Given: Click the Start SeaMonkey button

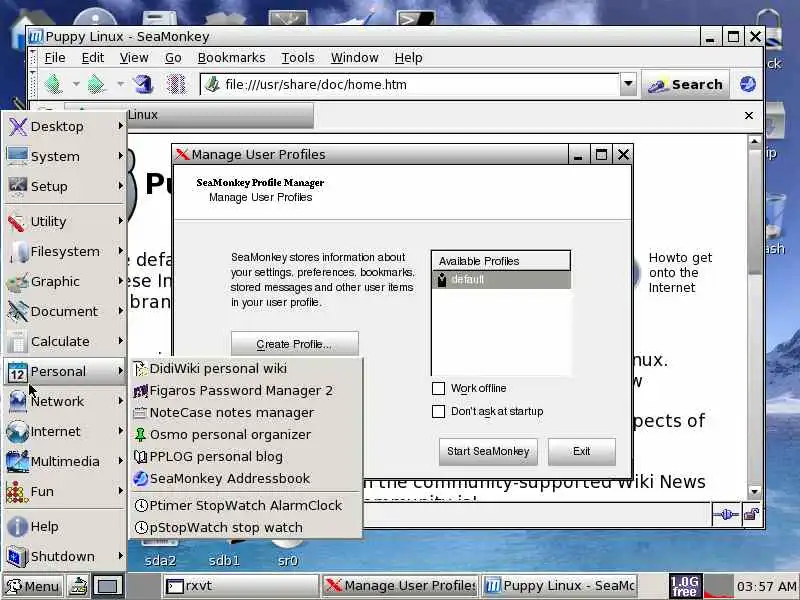Looking at the screenshot, I should 488,452.
